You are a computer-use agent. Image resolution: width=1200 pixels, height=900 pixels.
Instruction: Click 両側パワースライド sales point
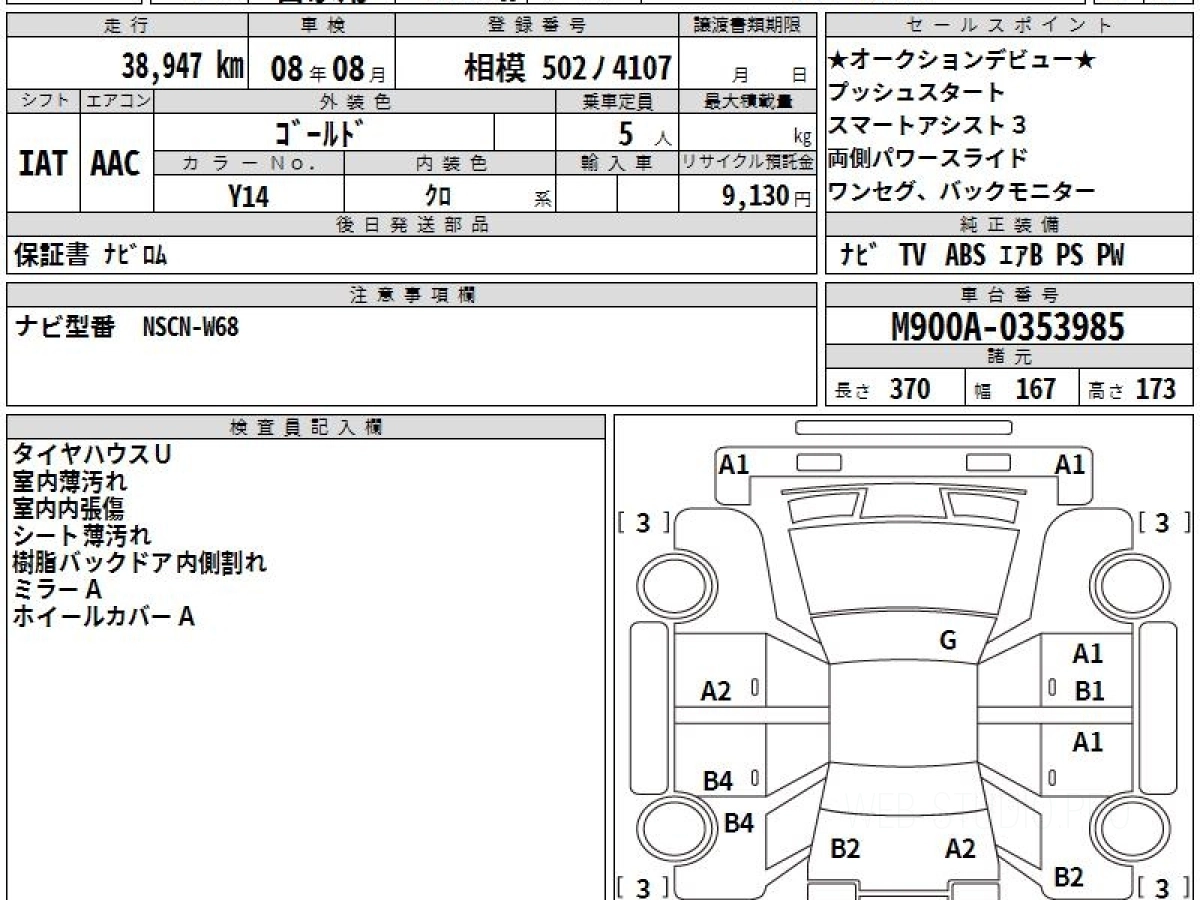click(927, 158)
